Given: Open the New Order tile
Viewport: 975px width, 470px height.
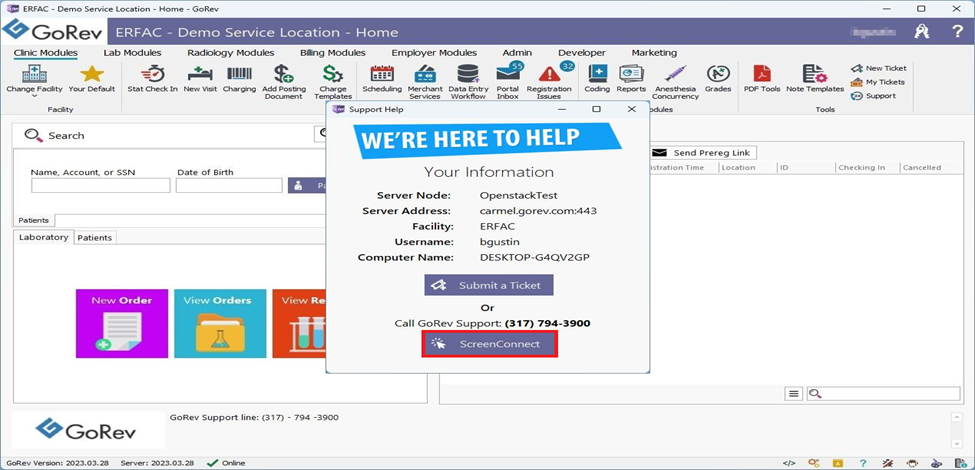Looking at the screenshot, I should 121,323.
